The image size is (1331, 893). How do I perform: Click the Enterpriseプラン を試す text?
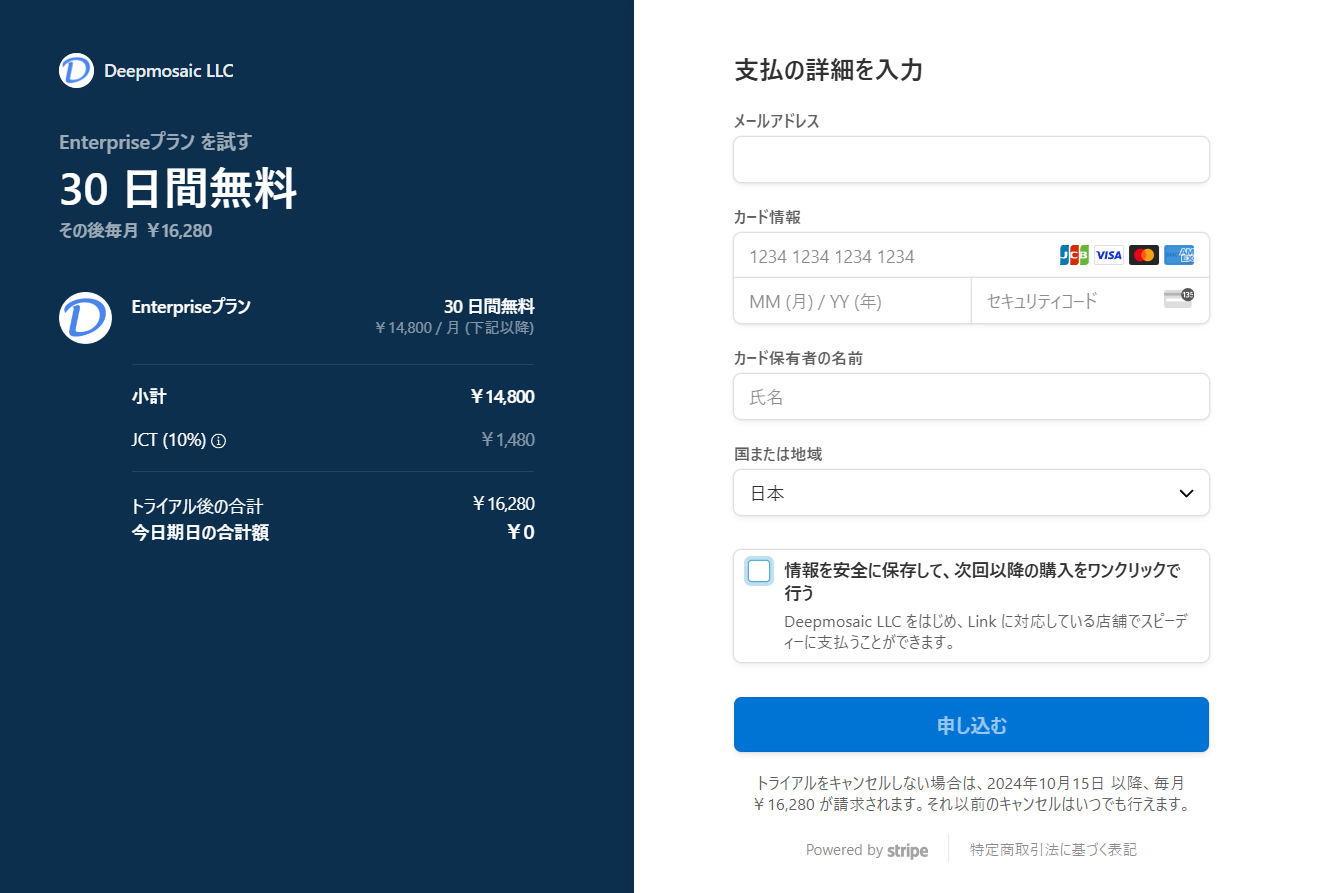pyautogui.click(x=155, y=142)
